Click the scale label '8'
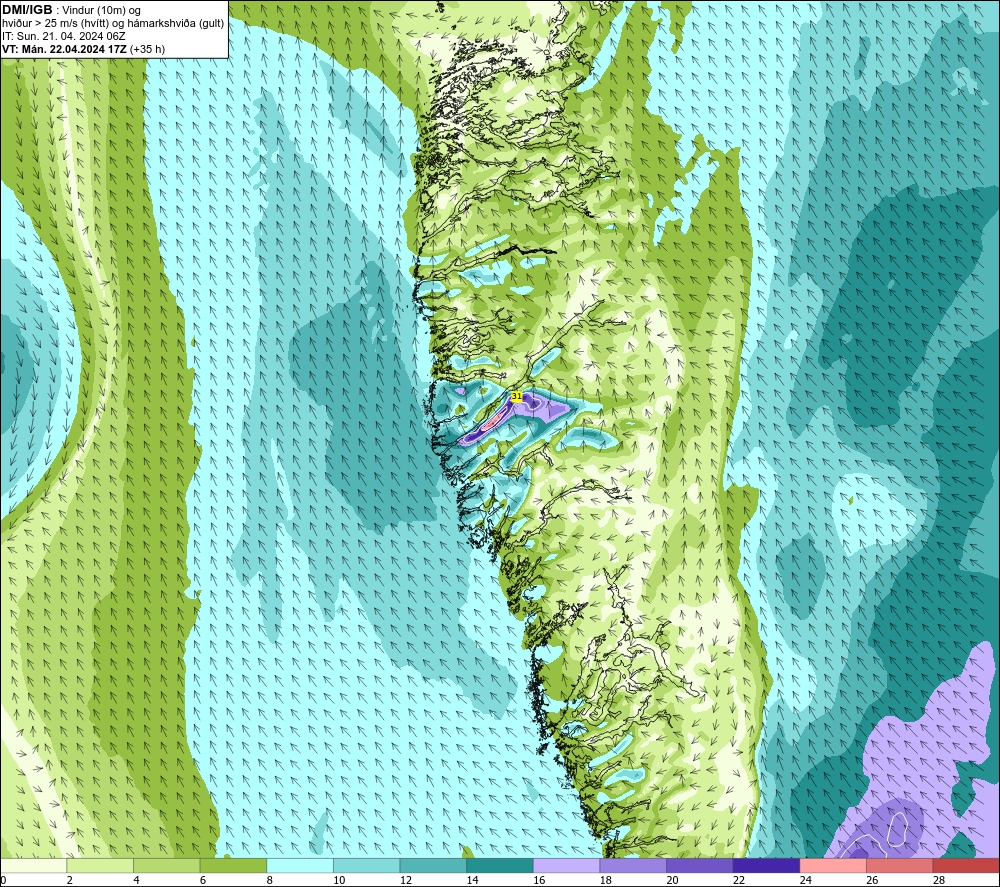The height and width of the screenshot is (887, 1000). (x=270, y=880)
